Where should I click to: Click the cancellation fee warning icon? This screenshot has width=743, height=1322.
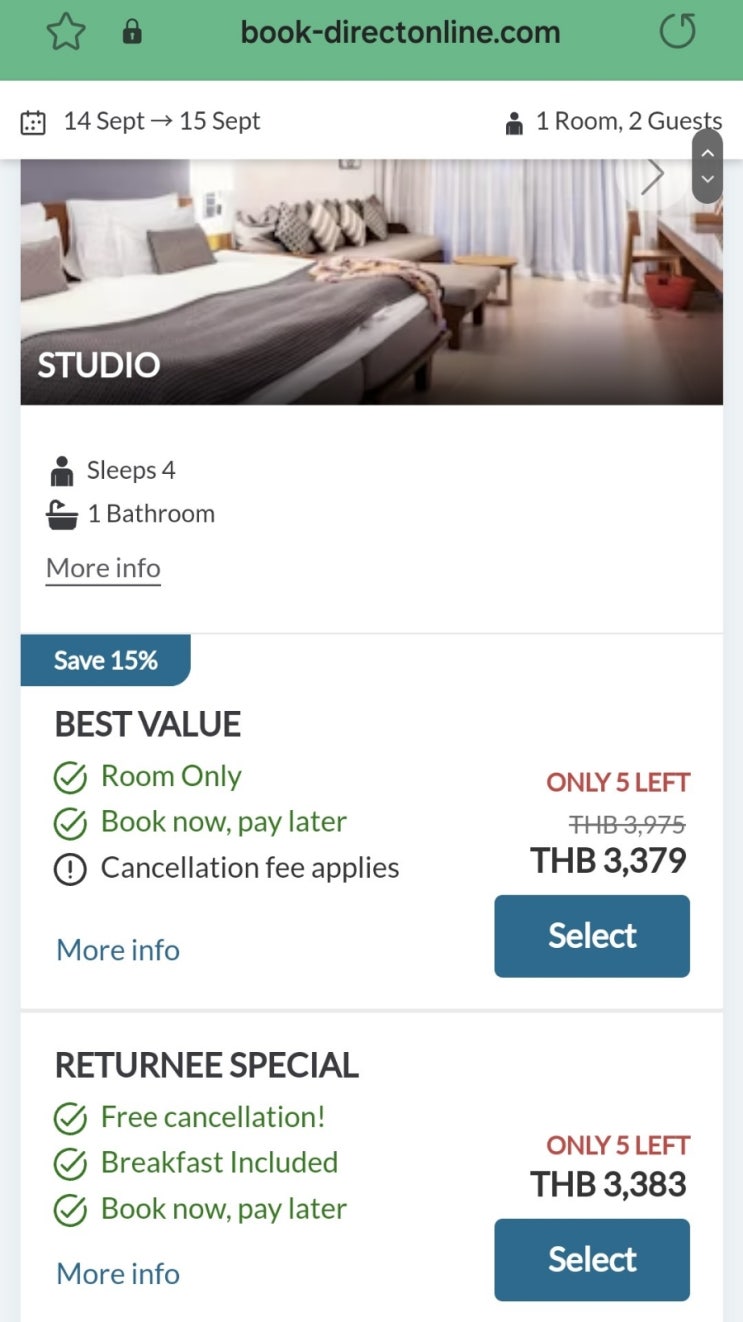pyautogui.click(x=69, y=869)
